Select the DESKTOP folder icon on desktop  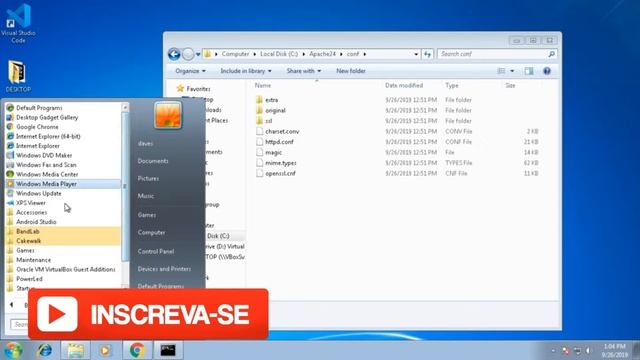click(18, 76)
